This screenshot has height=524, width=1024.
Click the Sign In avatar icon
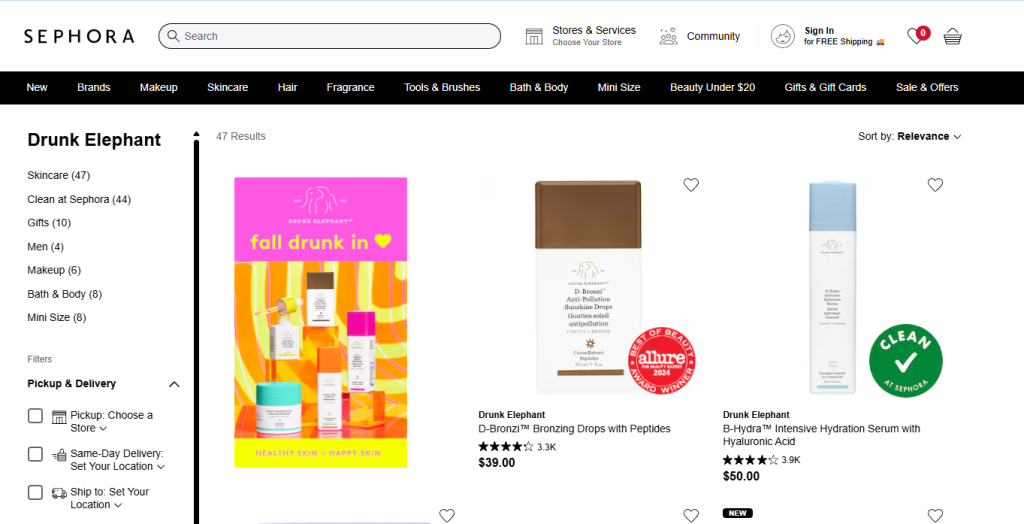783,36
